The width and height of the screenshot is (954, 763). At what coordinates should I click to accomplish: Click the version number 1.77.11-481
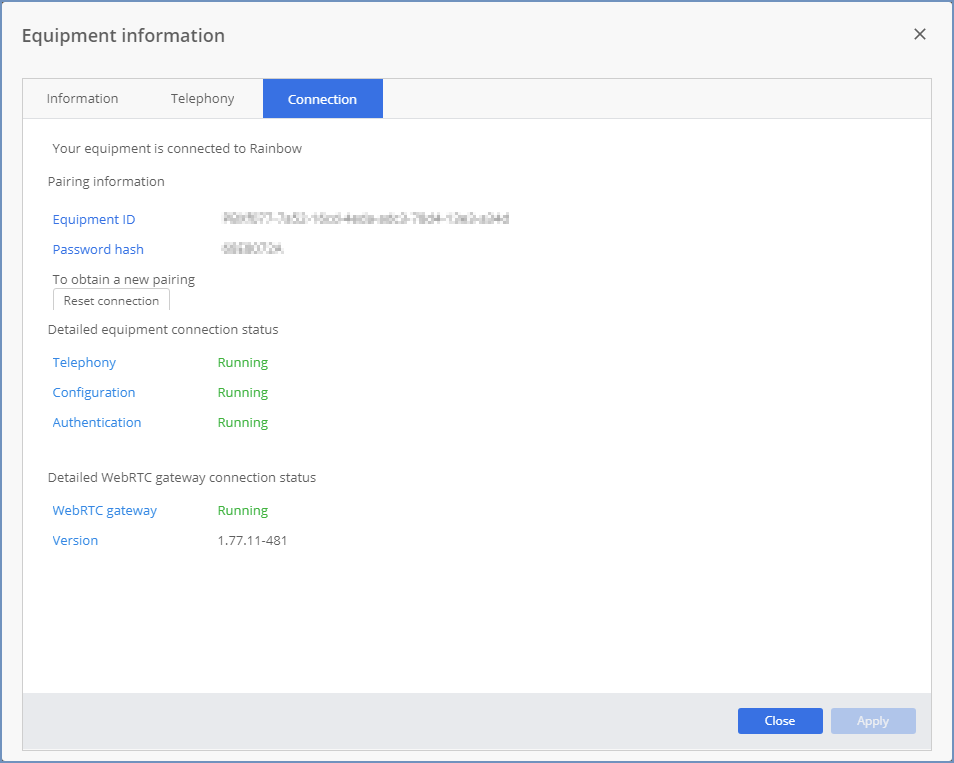(x=252, y=540)
